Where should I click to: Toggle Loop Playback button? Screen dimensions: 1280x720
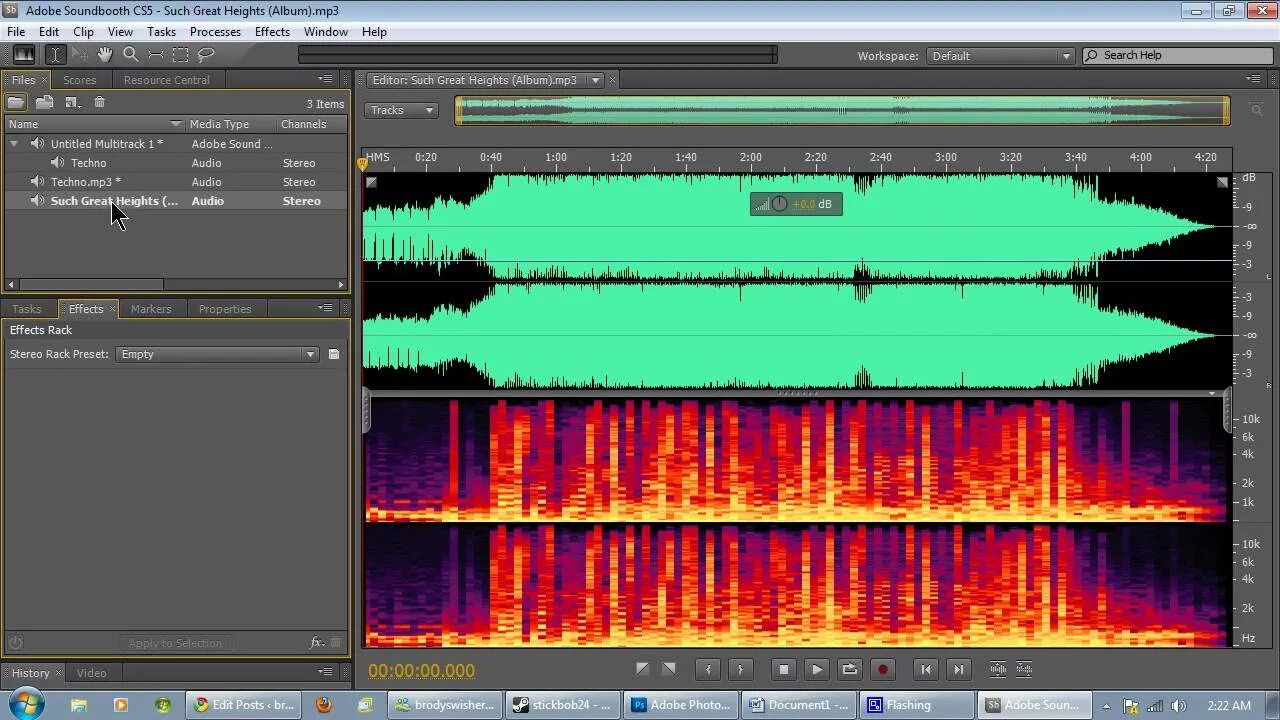(x=850, y=670)
